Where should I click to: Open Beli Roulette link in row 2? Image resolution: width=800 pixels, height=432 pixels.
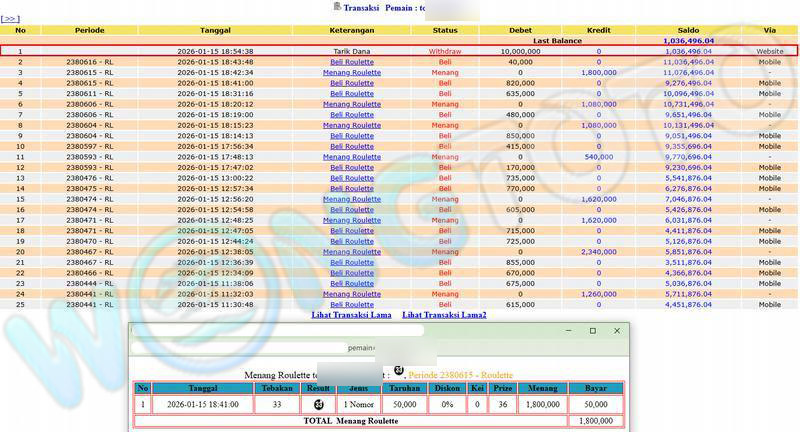pos(352,62)
